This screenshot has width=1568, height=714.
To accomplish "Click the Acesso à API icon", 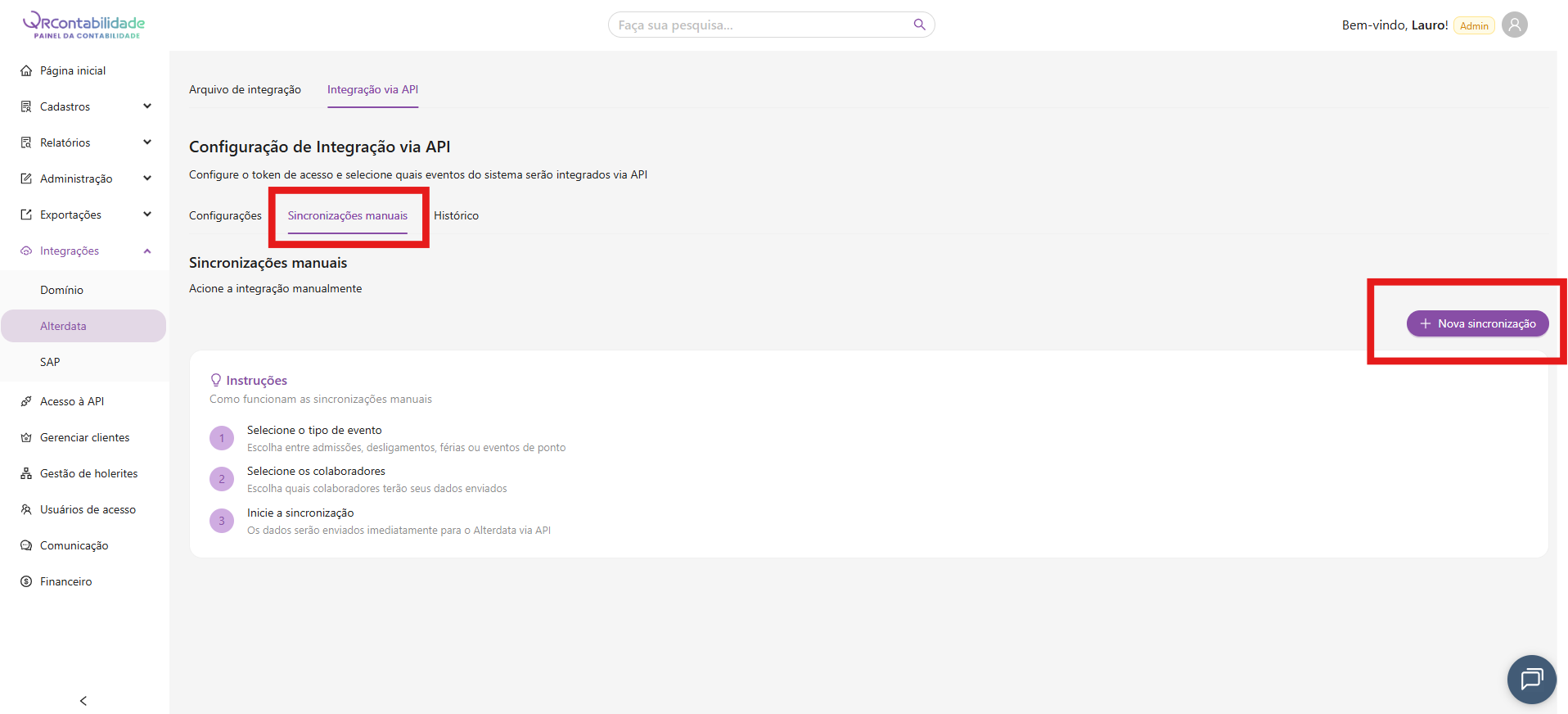I will 26,401.
